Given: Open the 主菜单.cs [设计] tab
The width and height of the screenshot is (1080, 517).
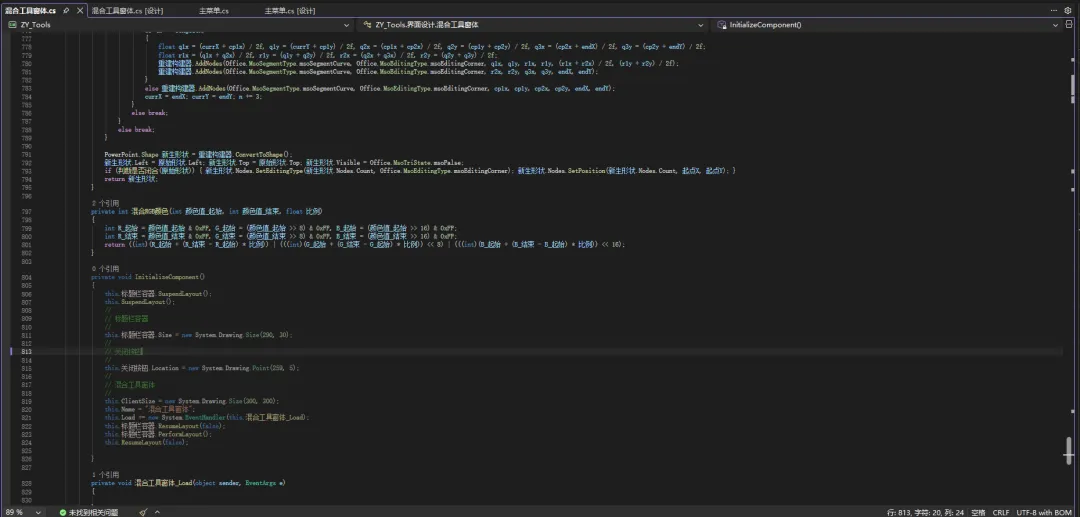Looking at the screenshot, I should tap(290, 11).
